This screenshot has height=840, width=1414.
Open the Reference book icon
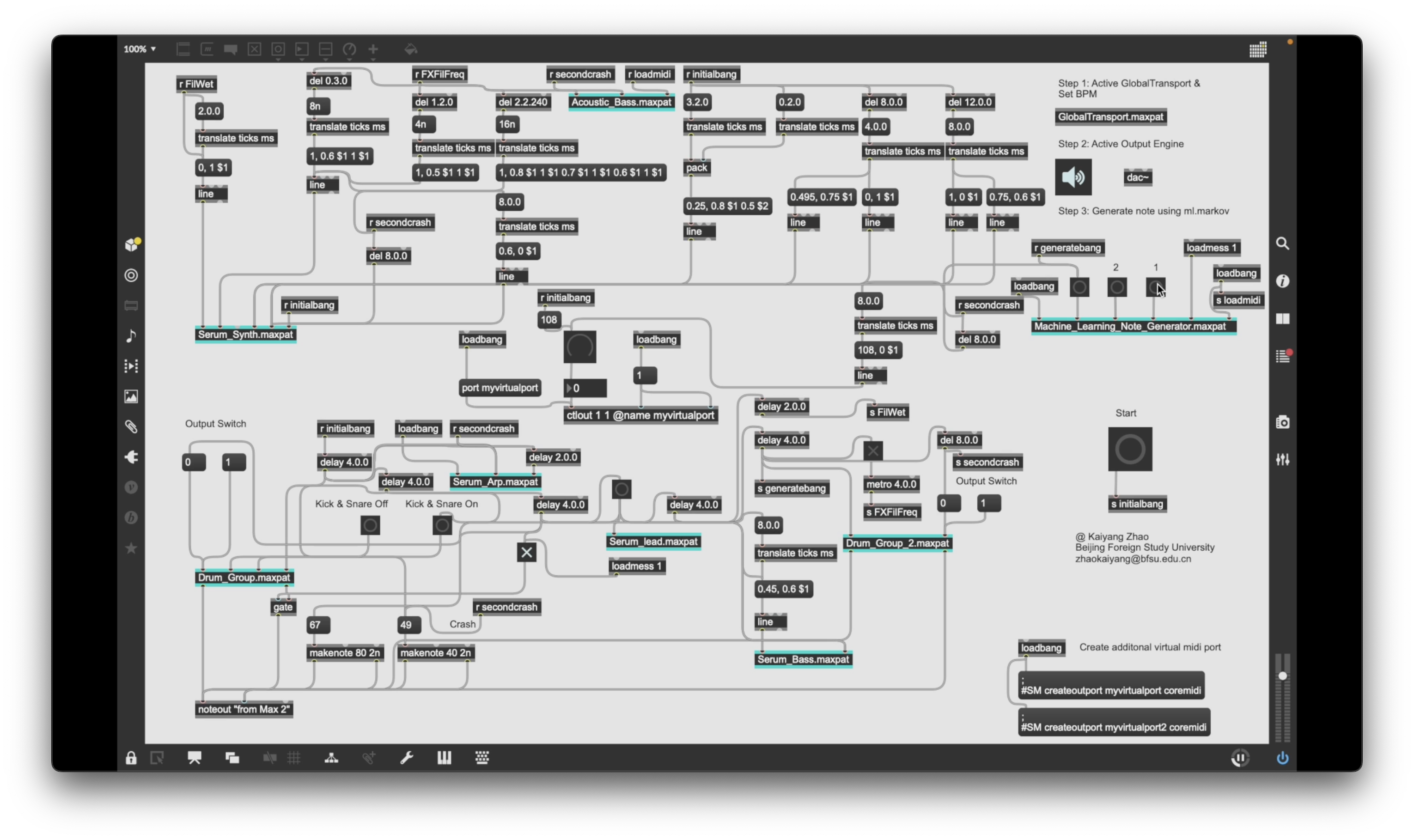1282,319
